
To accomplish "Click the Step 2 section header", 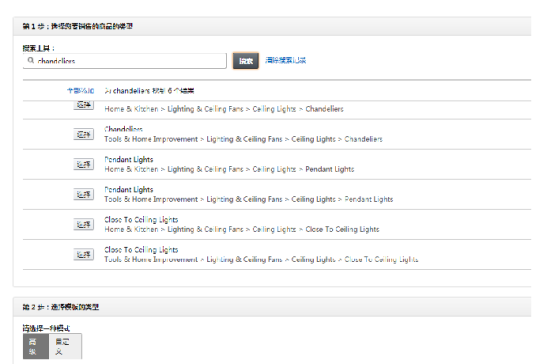I will pos(272,307).
